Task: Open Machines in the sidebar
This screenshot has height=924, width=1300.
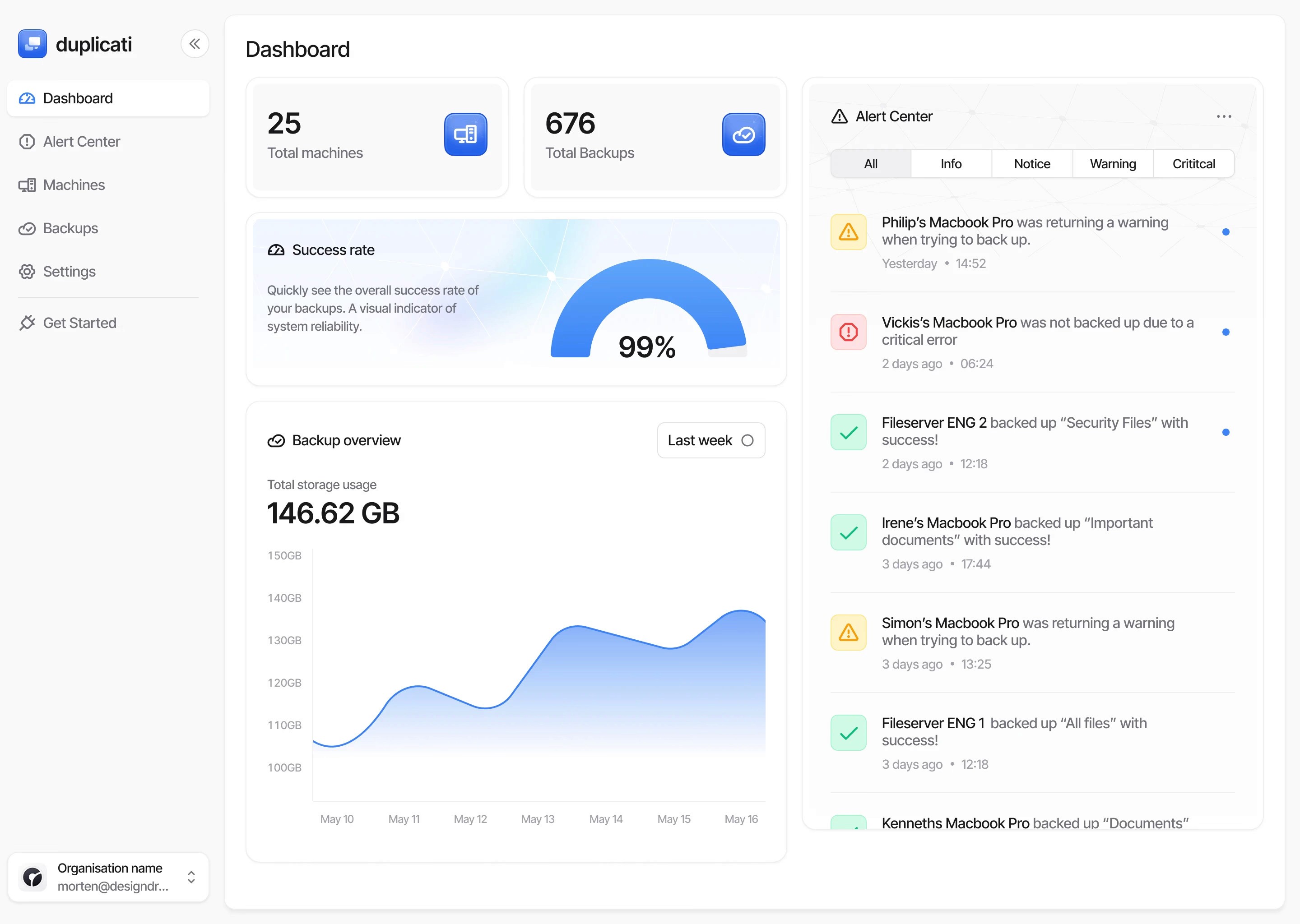Action: (x=74, y=185)
